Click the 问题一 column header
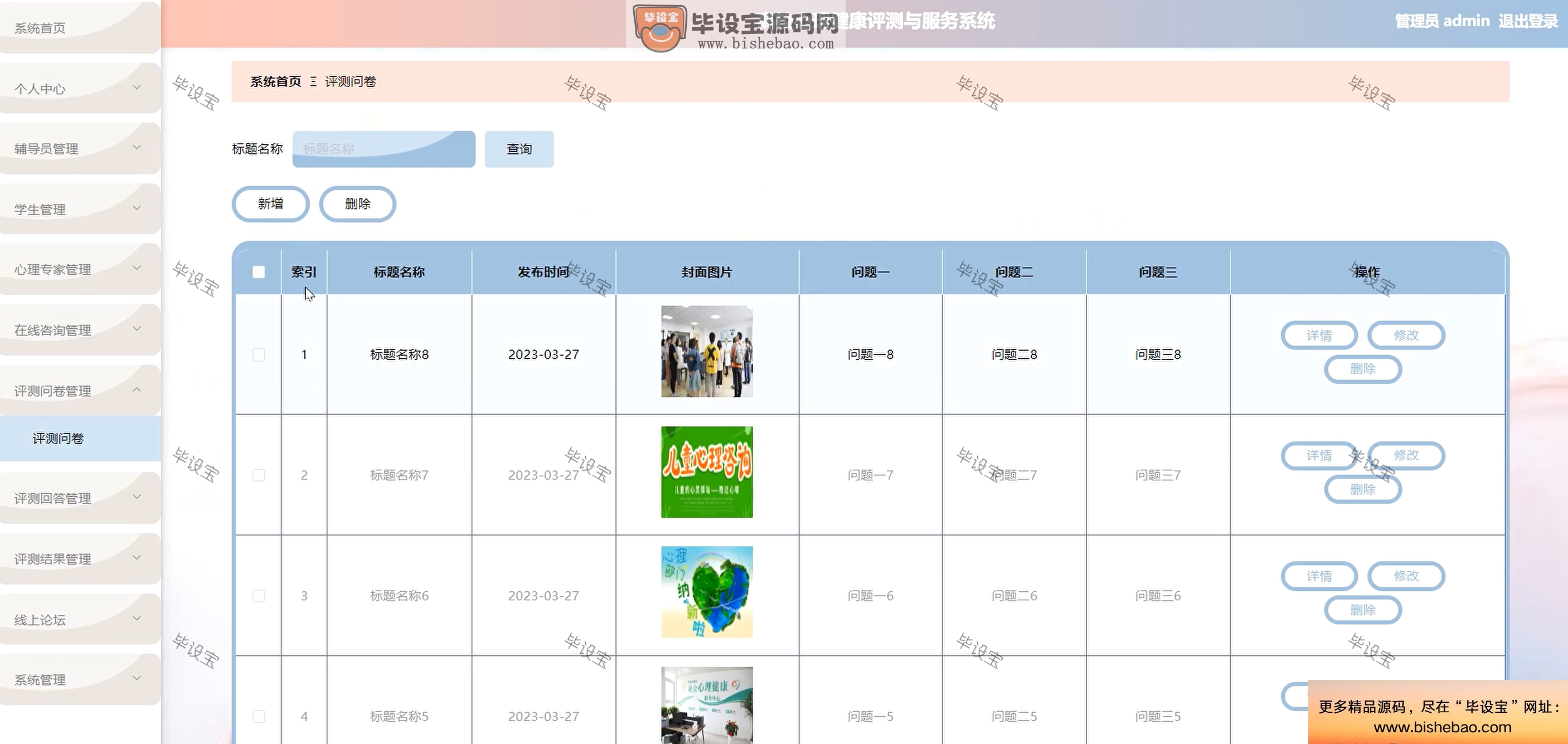This screenshot has height=744, width=1568. [871, 272]
